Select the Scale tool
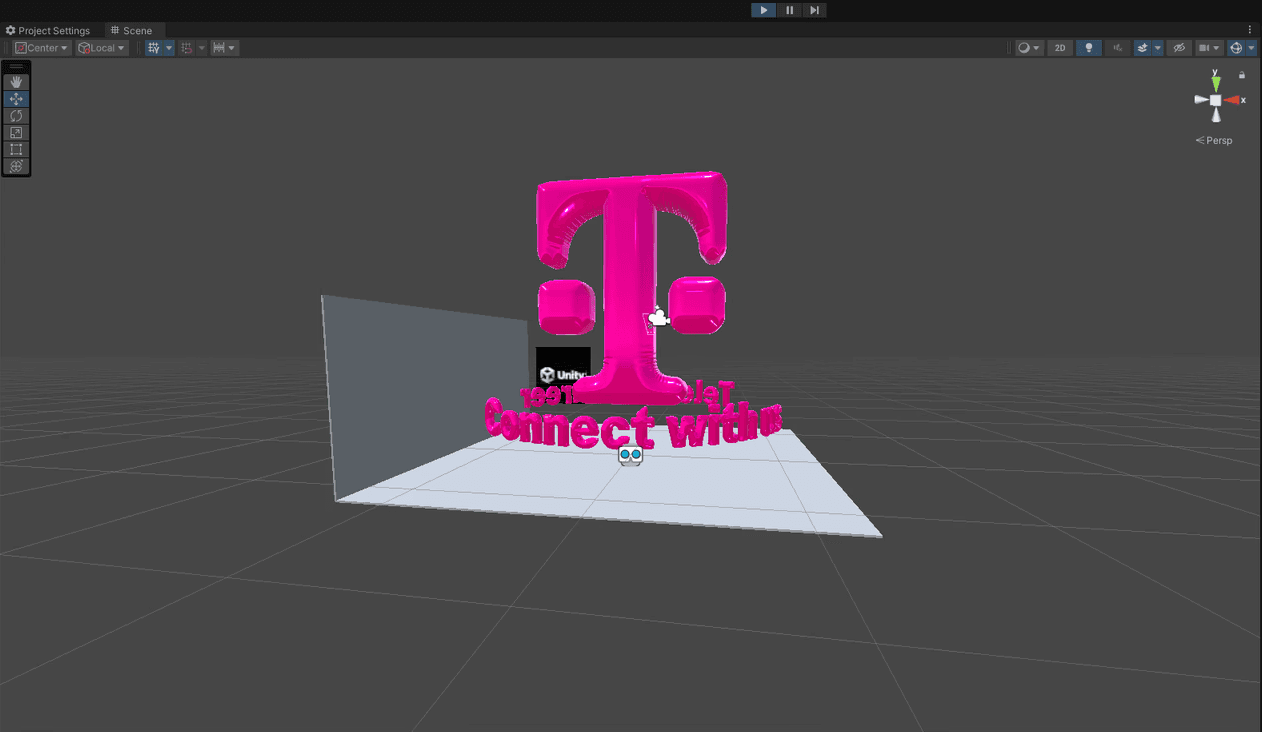This screenshot has height=732, width=1262. coord(16,132)
